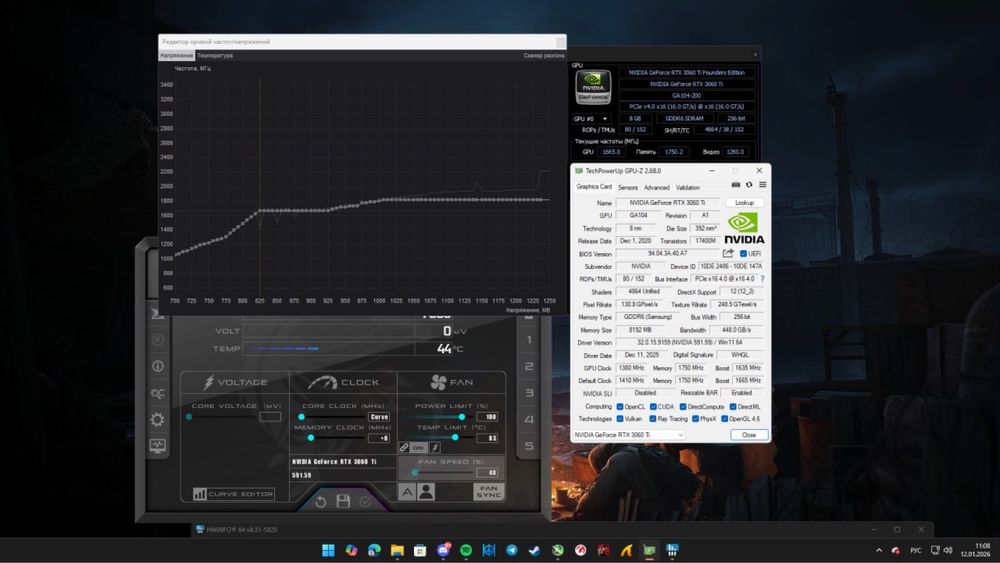The image size is (1000, 563).
Task: Toggle the Vulkan checkbox
Action: tap(619, 419)
